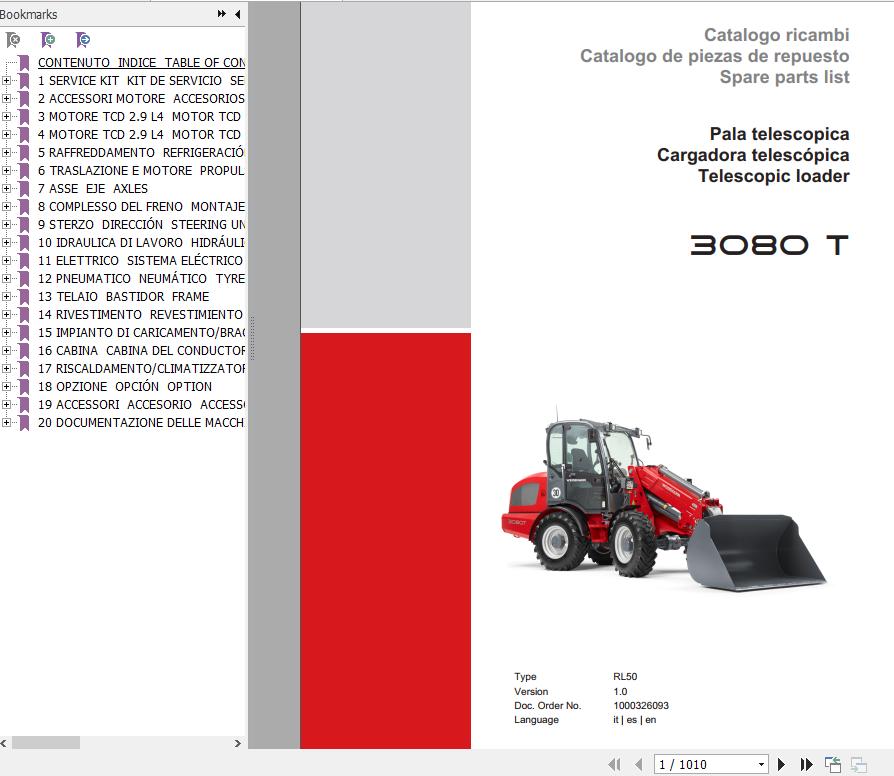
Task: Go to first page button
Action: click(614, 764)
